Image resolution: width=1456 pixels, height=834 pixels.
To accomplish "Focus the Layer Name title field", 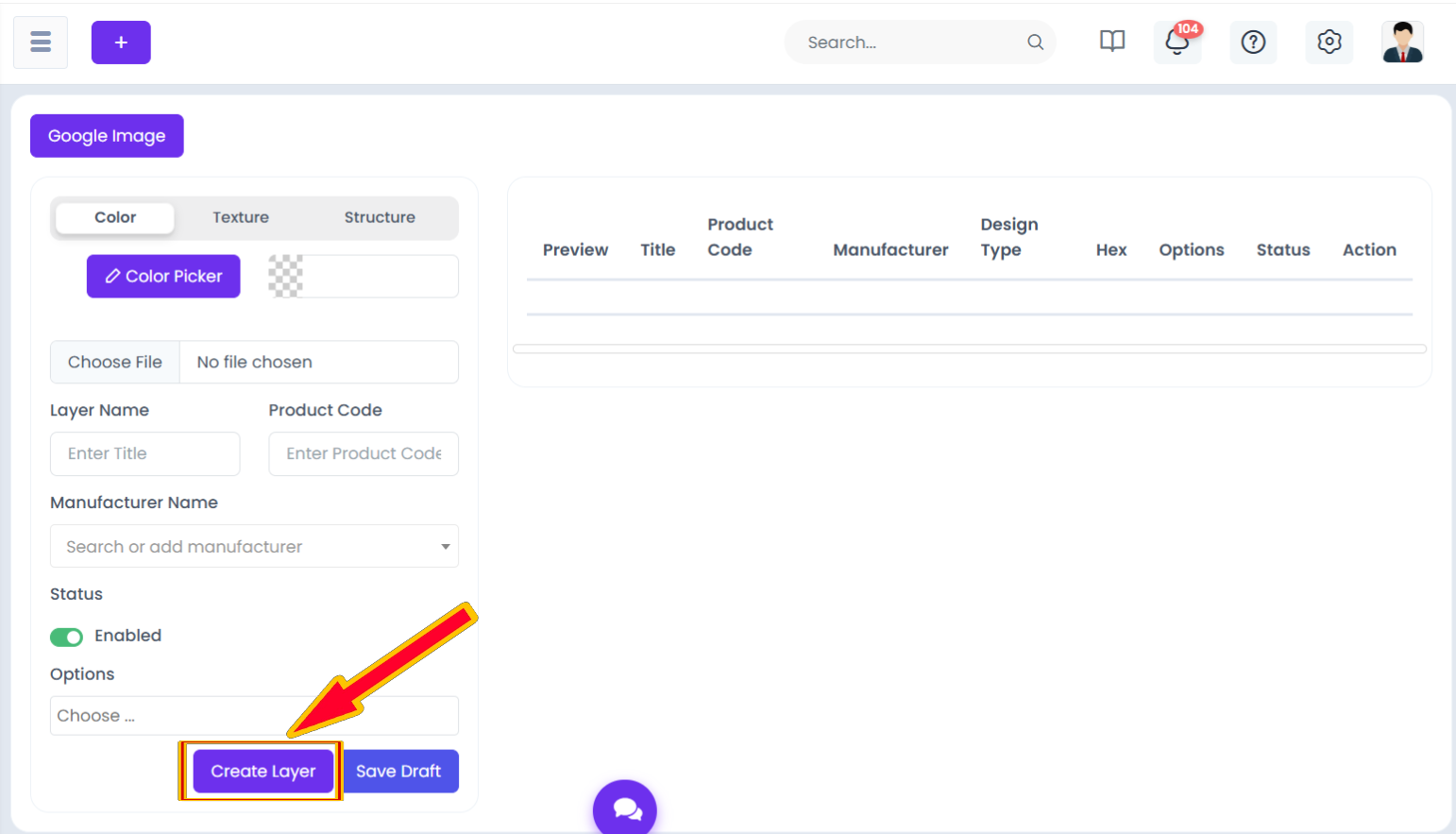I will [144, 453].
